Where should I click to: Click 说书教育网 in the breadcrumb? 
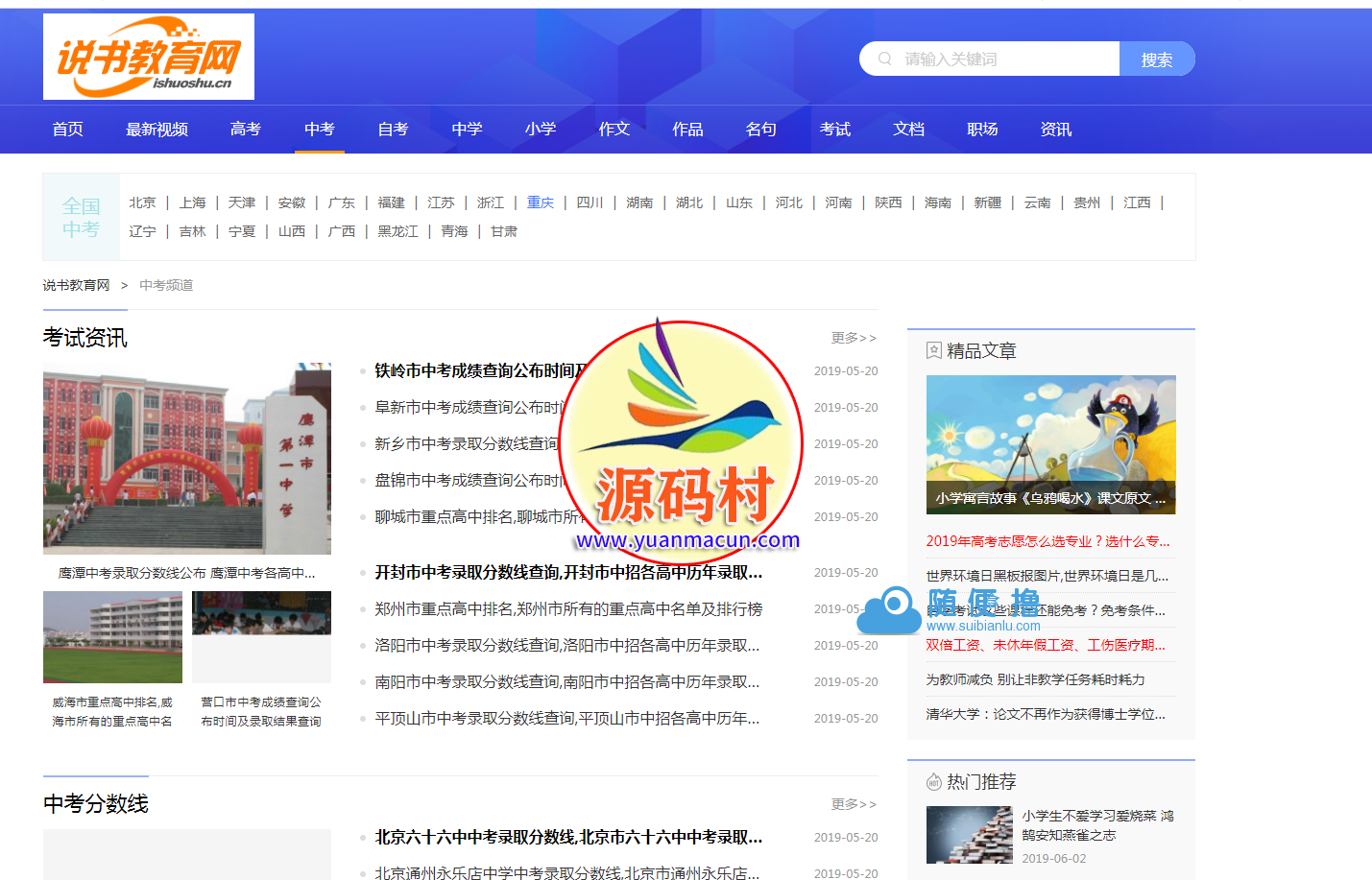click(x=76, y=285)
